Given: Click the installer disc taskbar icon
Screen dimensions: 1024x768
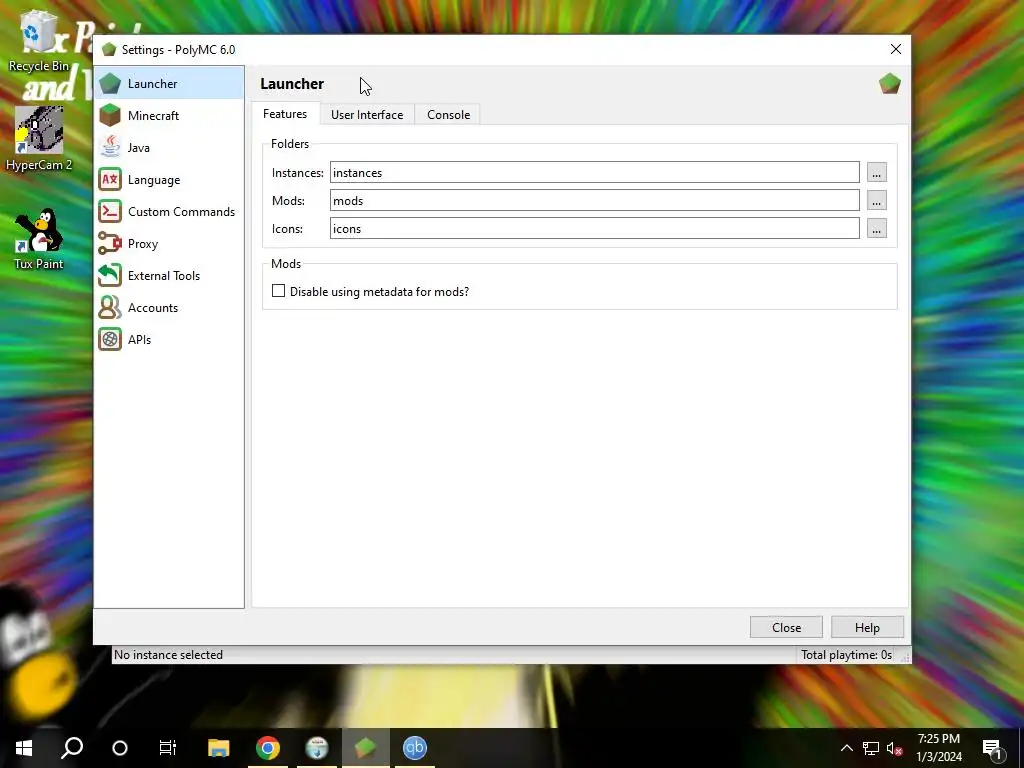Looking at the screenshot, I should [x=317, y=748].
